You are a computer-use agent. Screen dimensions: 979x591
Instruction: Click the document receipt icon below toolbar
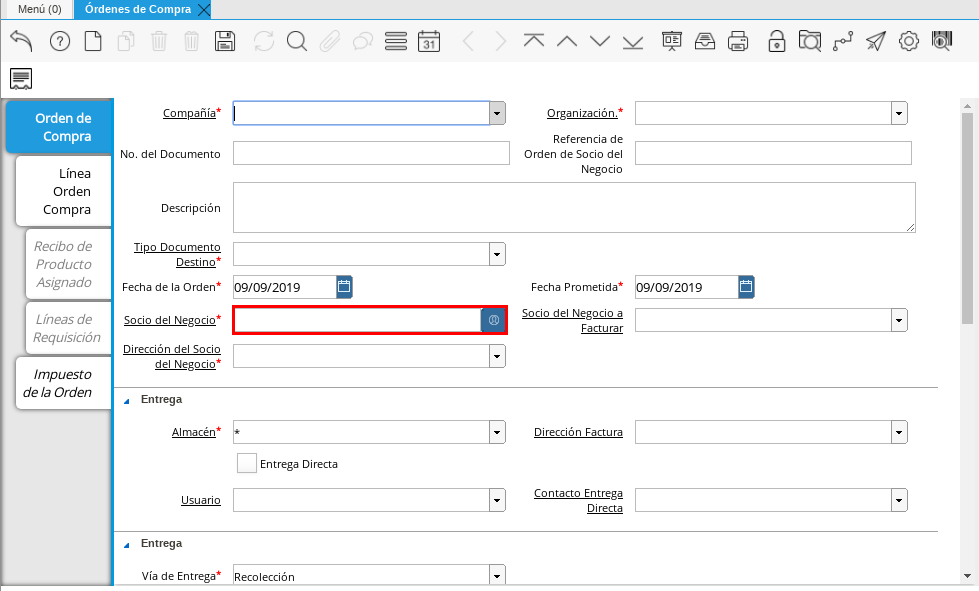[x=21, y=79]
